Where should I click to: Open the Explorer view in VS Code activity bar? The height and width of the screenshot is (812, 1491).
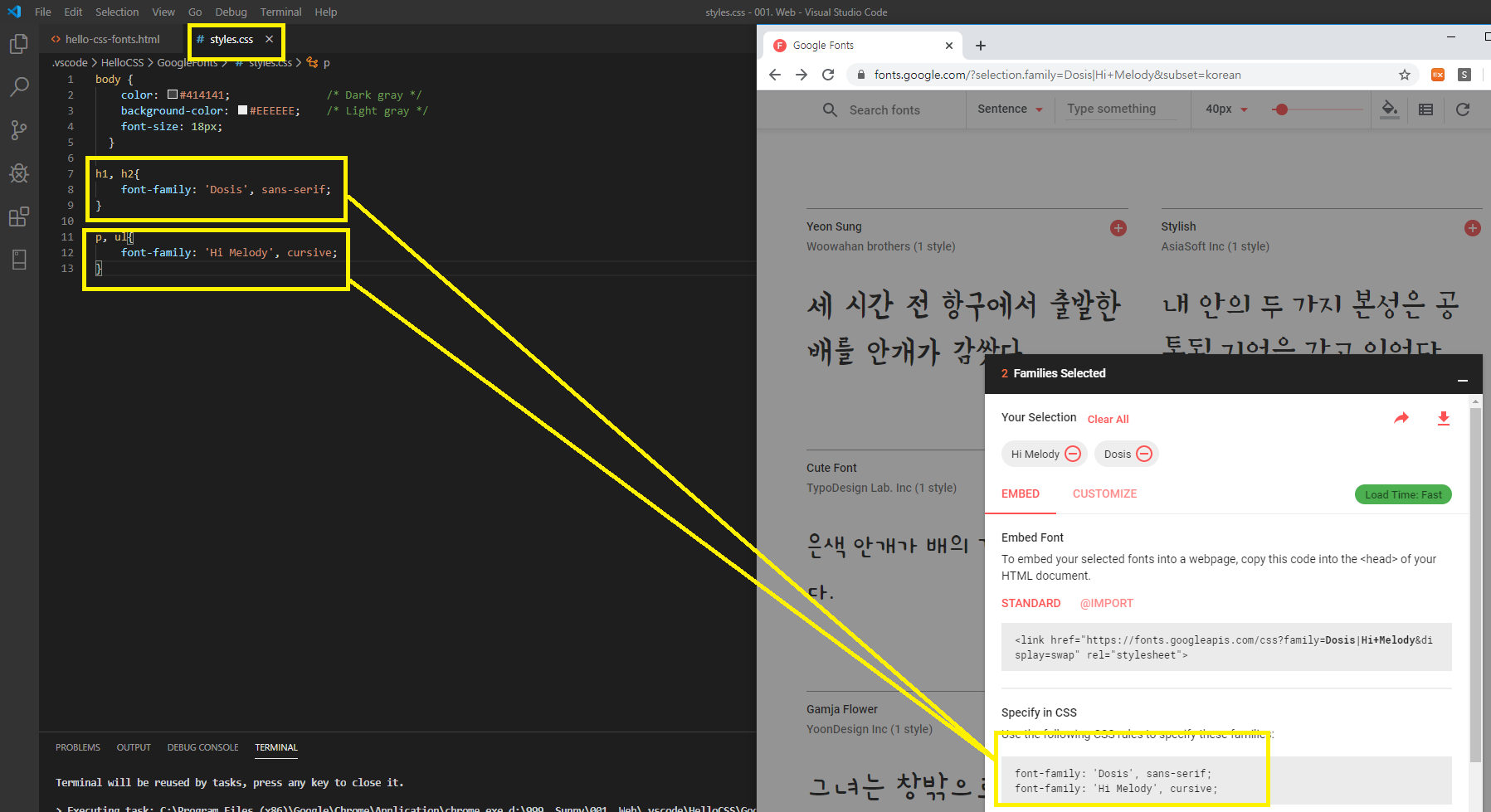coord(18,44)
